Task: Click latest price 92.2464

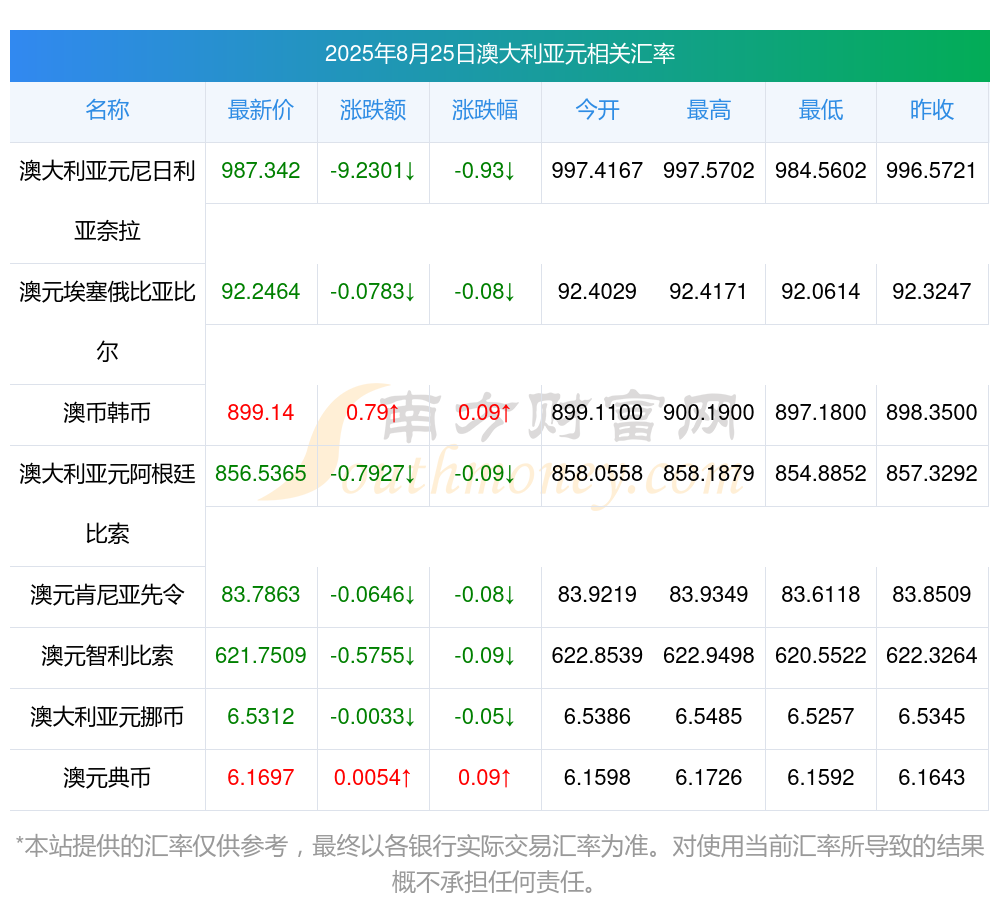Action: pyautogui.click(x=261, y=292)
